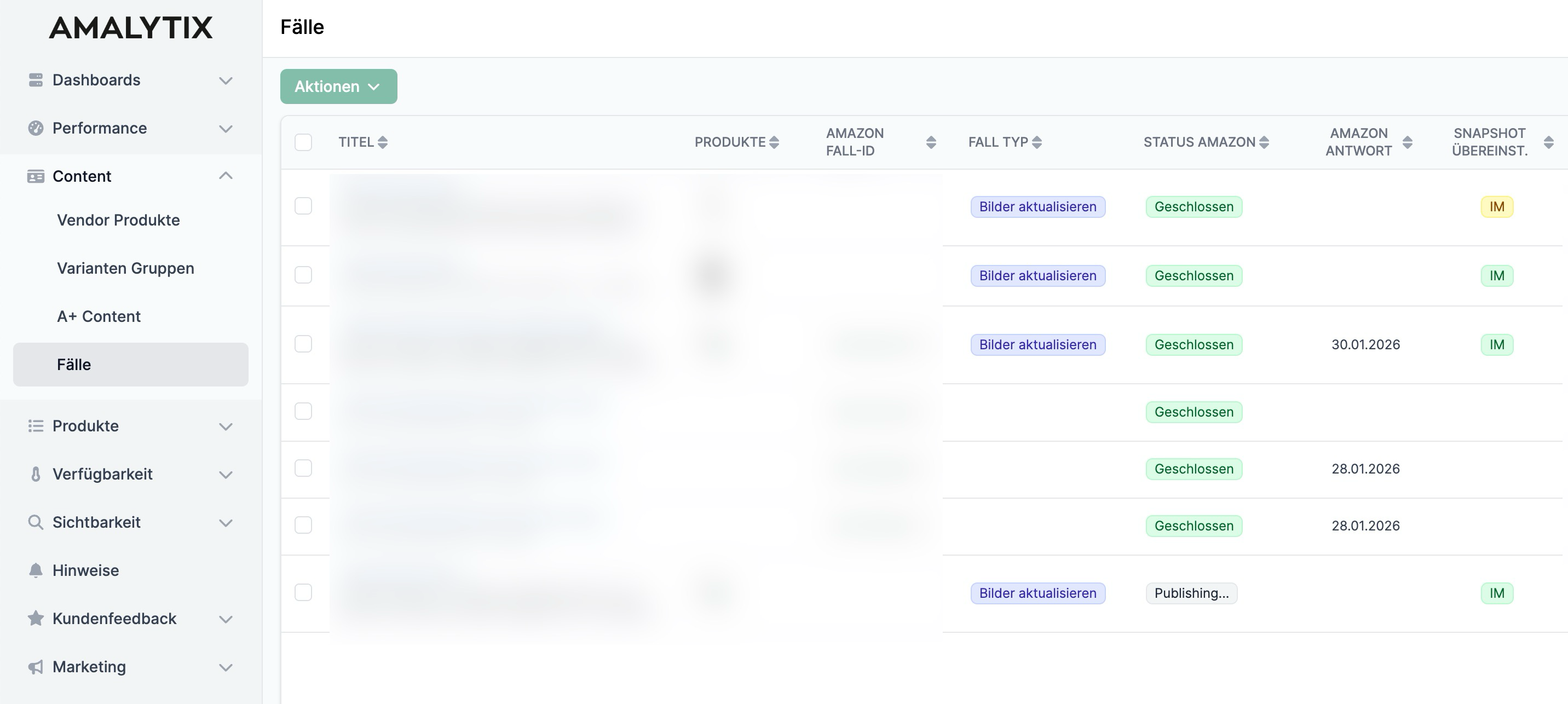Image resolution: width=1568 pixels, height=704 pixels.
Task: Open Hinweise via the bell icon
Action: [x=36, y=570]
